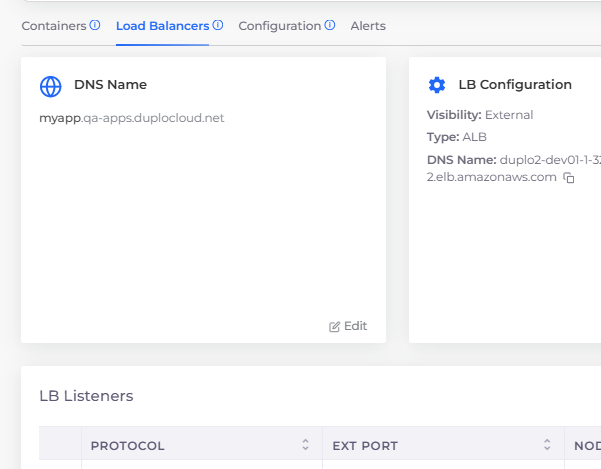Click the Visibility: External field

(x=480, y=115)
